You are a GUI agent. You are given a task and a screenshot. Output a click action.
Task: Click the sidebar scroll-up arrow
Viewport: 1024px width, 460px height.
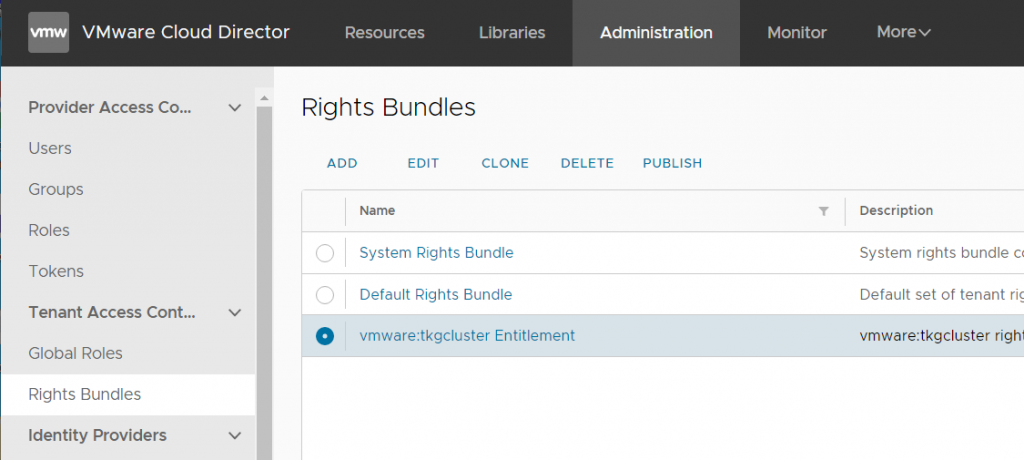coord(264,99)
